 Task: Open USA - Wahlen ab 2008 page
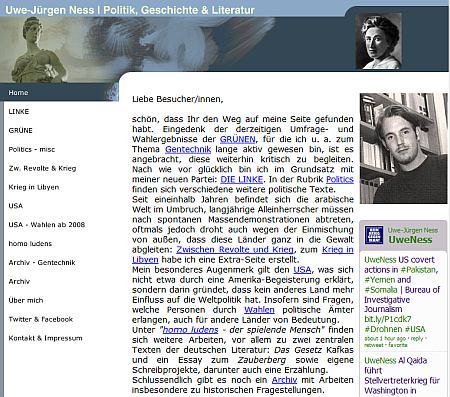[47, 225]
